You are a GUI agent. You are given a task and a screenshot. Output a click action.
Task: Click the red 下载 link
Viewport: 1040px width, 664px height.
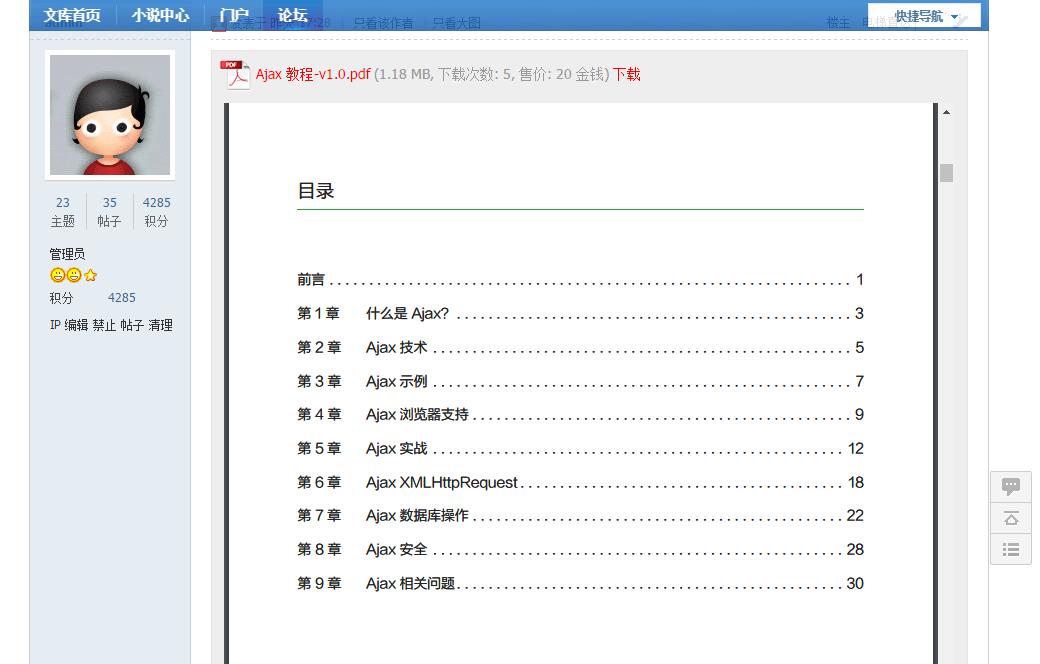pos(626,74)
